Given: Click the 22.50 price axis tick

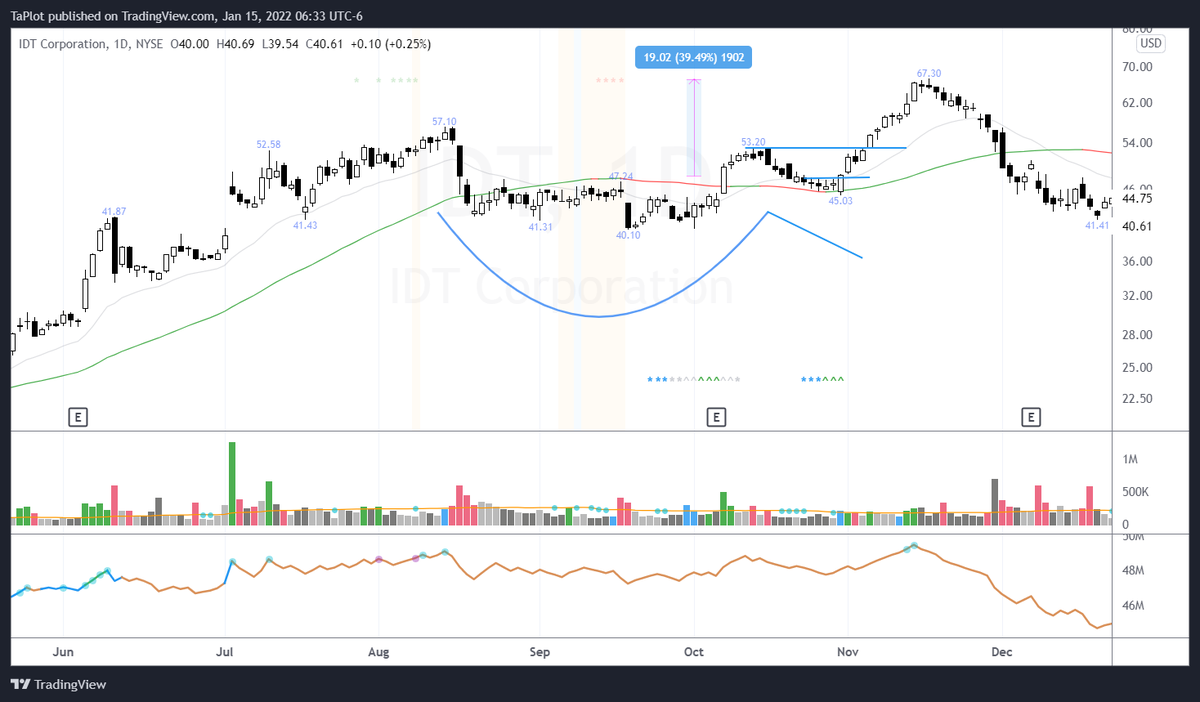Looking at the screenshot, I should point(1138,398).
